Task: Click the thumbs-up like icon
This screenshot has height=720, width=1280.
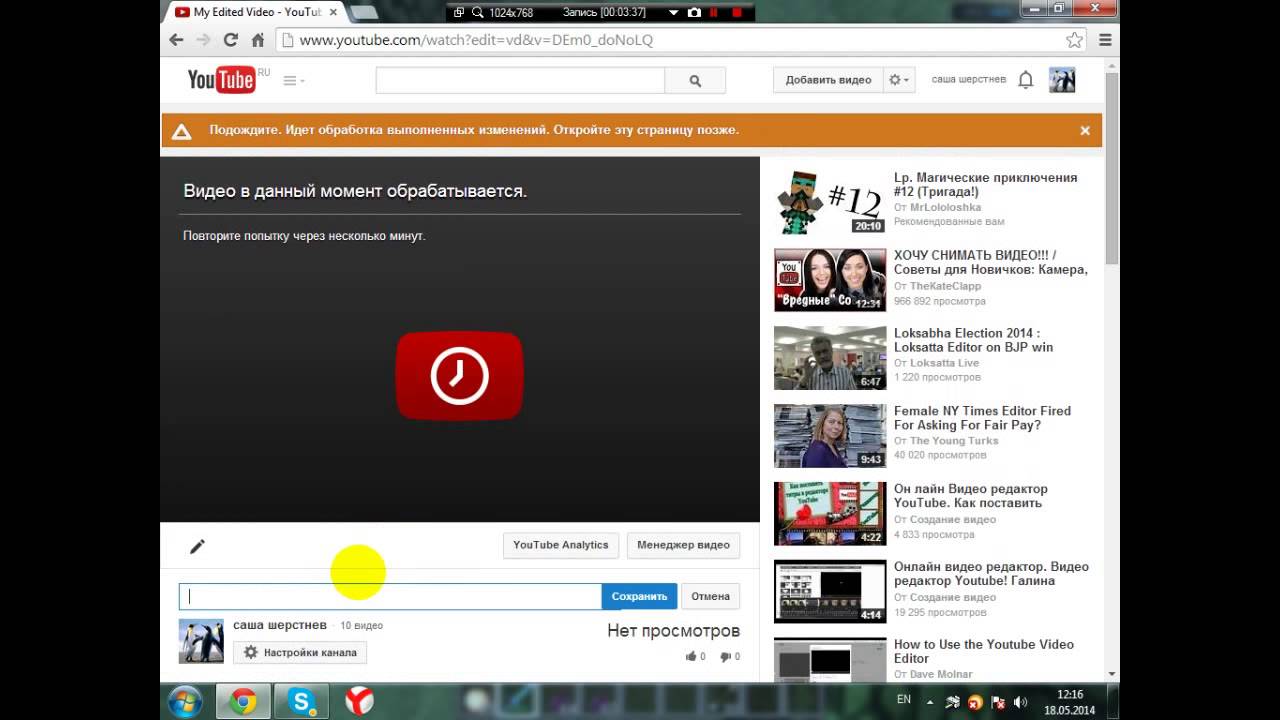Action: click(691, 657)
